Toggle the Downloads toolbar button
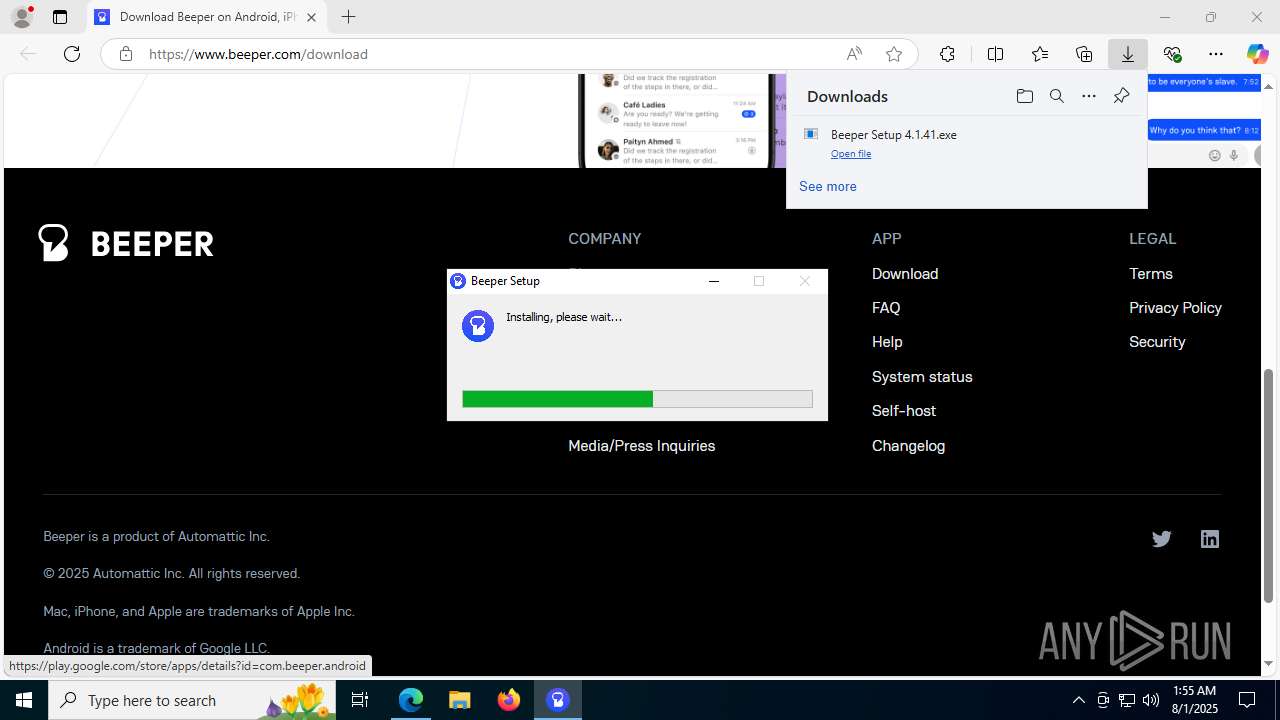Screen dimensions: 1280x720 click(1128, 54)
